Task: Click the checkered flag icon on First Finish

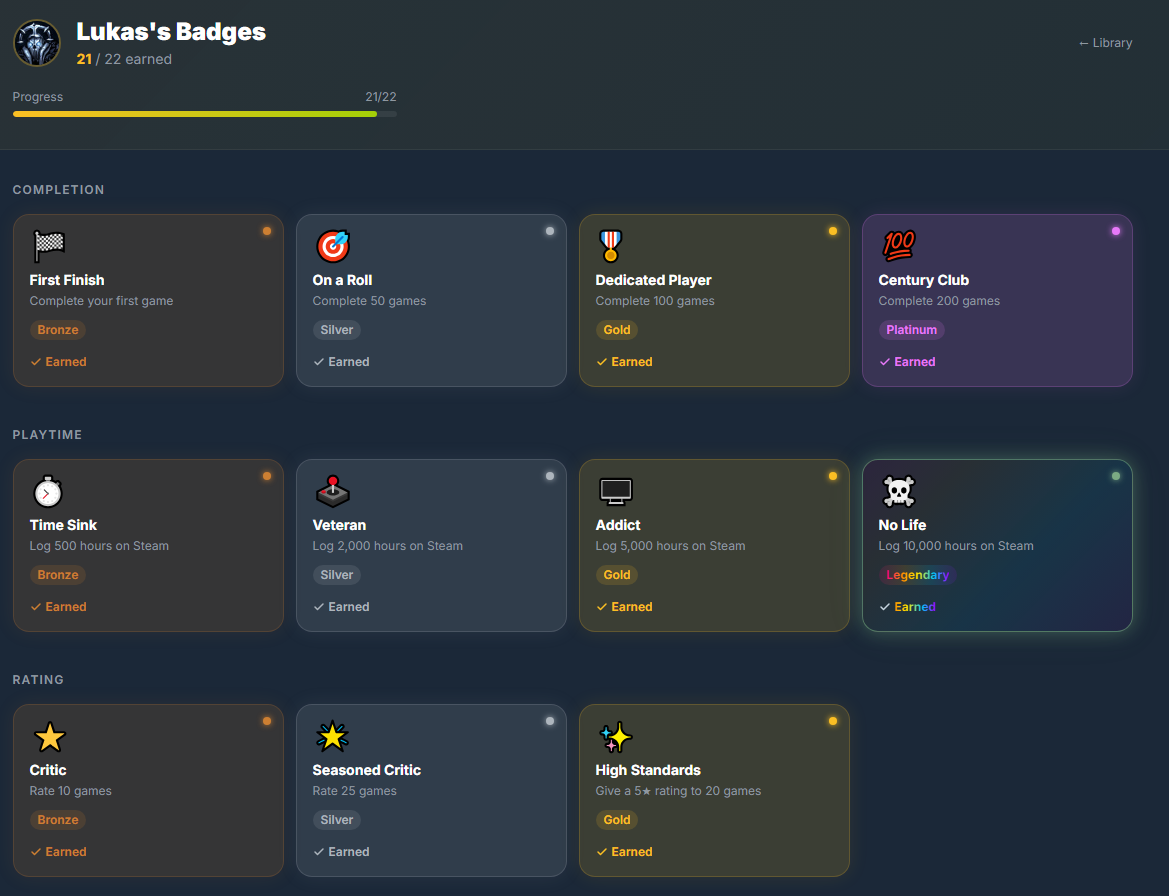Action: (49, 246)
